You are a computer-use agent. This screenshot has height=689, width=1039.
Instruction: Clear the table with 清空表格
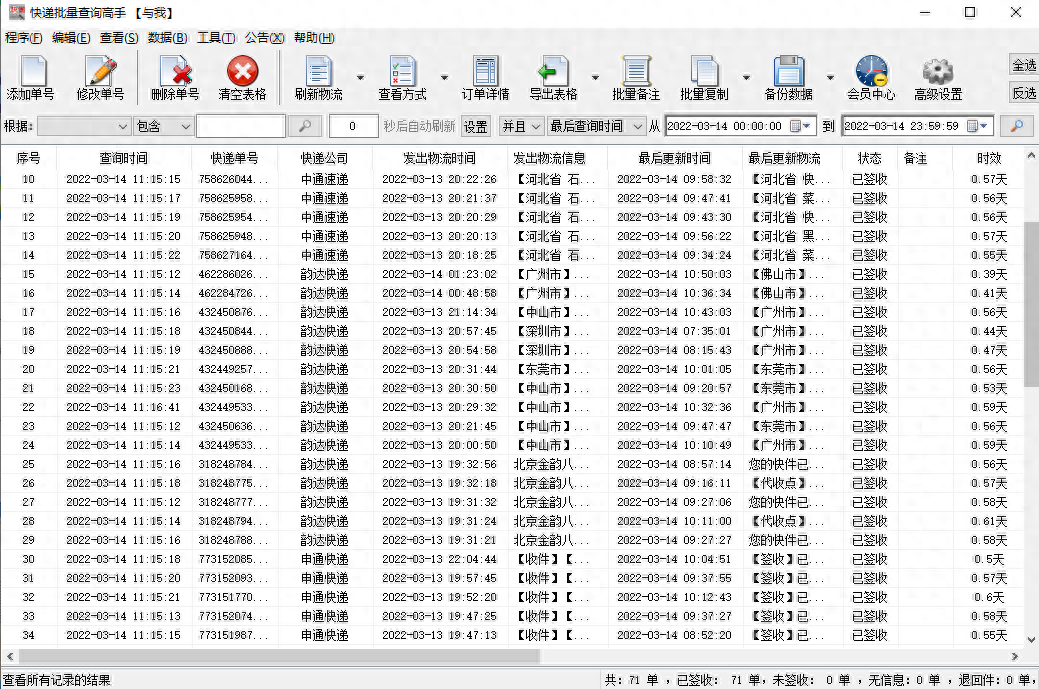tap(242, 73)
